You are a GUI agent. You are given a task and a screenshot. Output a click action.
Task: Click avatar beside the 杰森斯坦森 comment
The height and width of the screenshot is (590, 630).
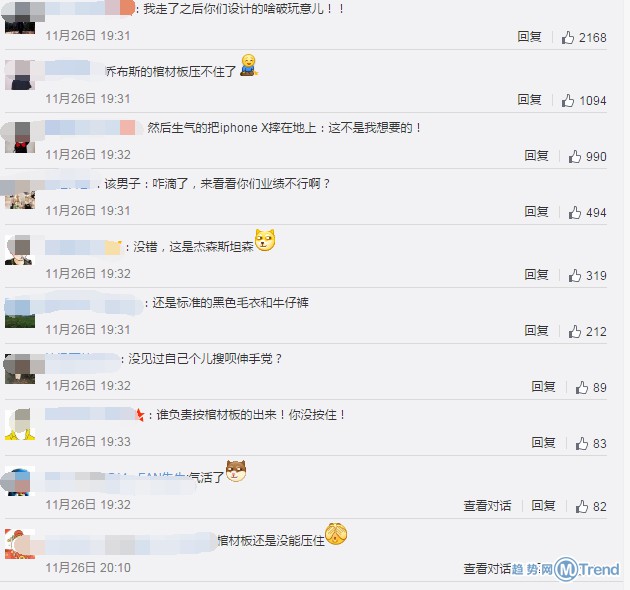click(20, 250)
